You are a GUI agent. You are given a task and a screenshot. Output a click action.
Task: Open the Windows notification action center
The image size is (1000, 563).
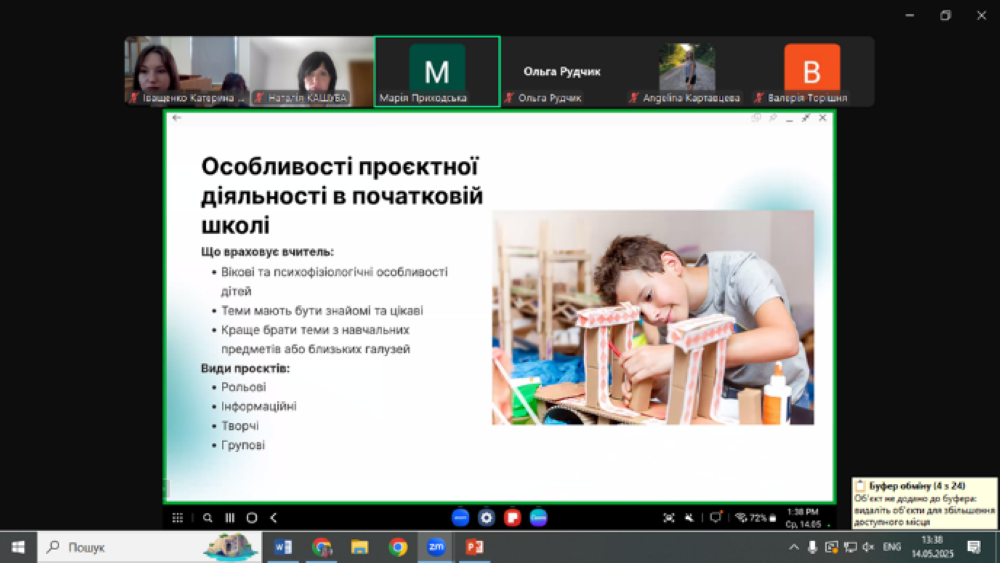click(x=974, y=547)
